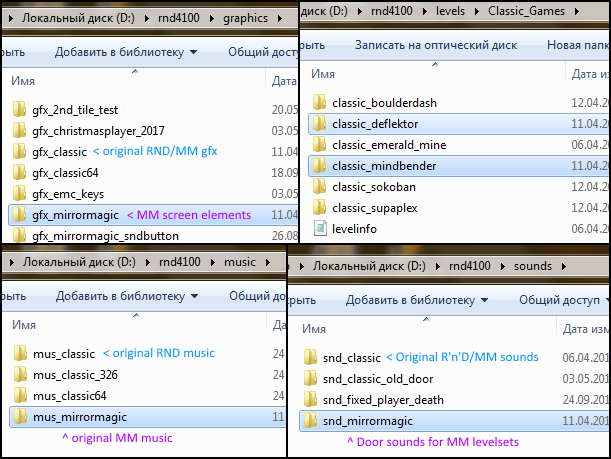
Task: Select the mus_mirrormagic folder icon
Action: [x=19, y=416]
